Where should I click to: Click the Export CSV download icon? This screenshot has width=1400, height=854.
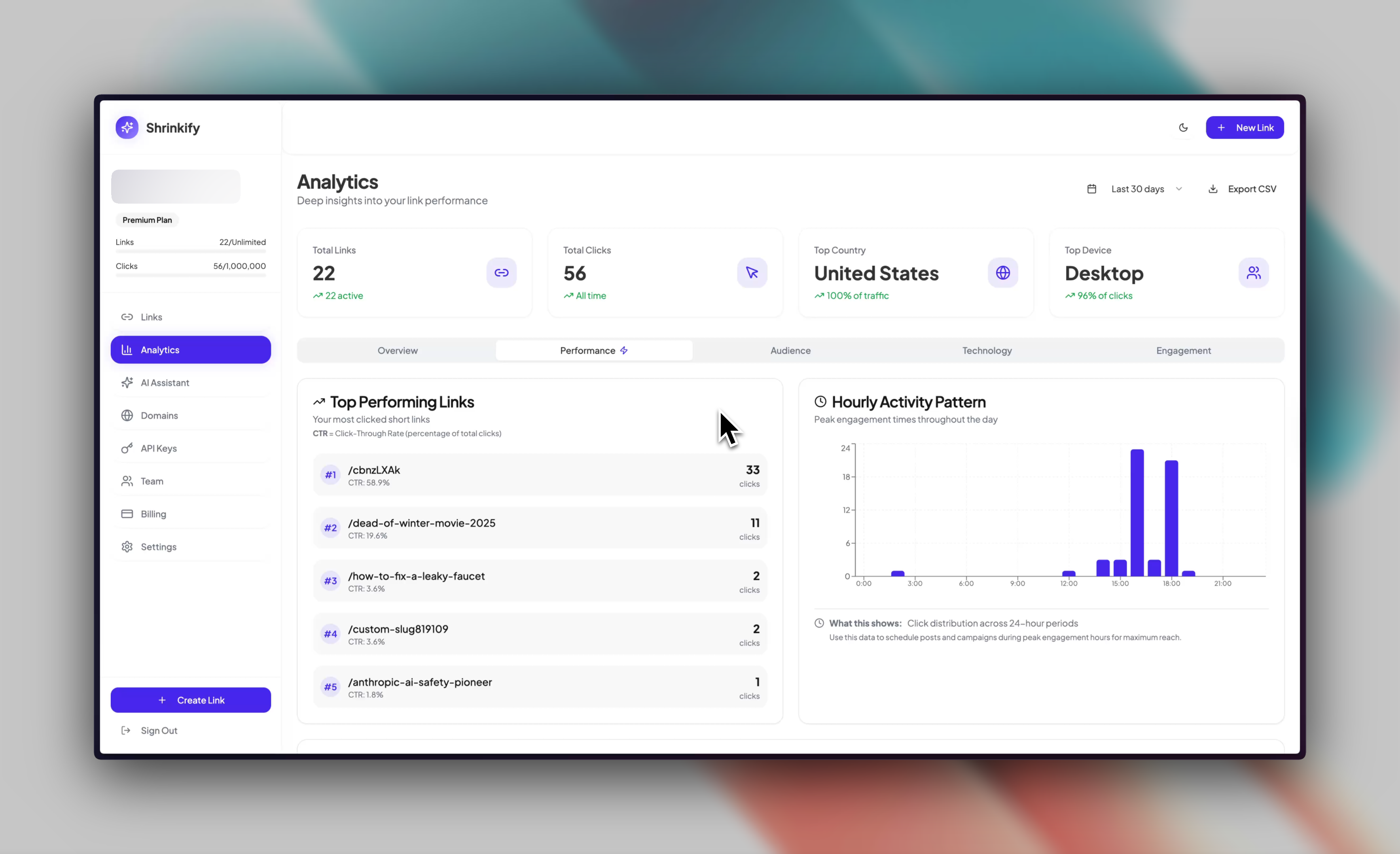pyautogui.click(x=1212, y=189)
